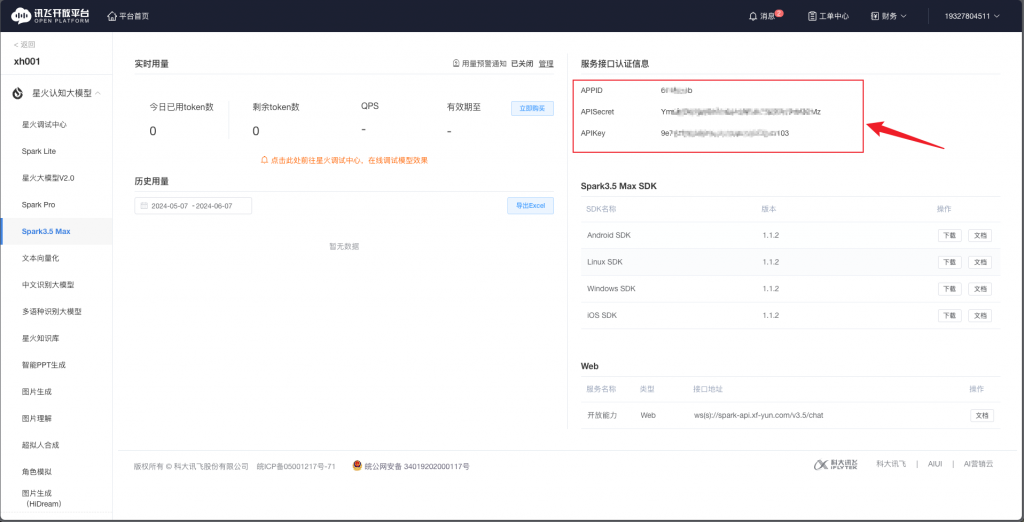1024x522 pixels.
Task: Click the calendar icon in date field
Action: (x=144, y=206)
